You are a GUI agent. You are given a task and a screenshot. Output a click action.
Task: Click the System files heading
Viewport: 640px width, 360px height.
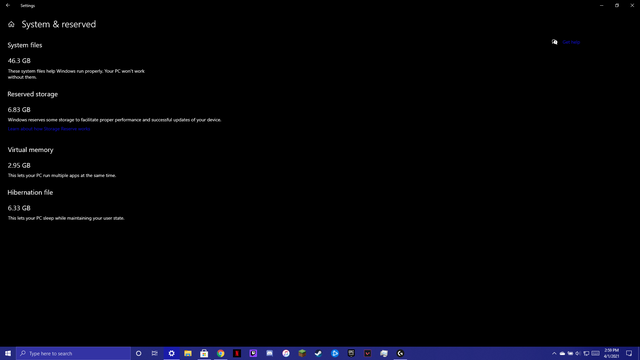[25, 45]
